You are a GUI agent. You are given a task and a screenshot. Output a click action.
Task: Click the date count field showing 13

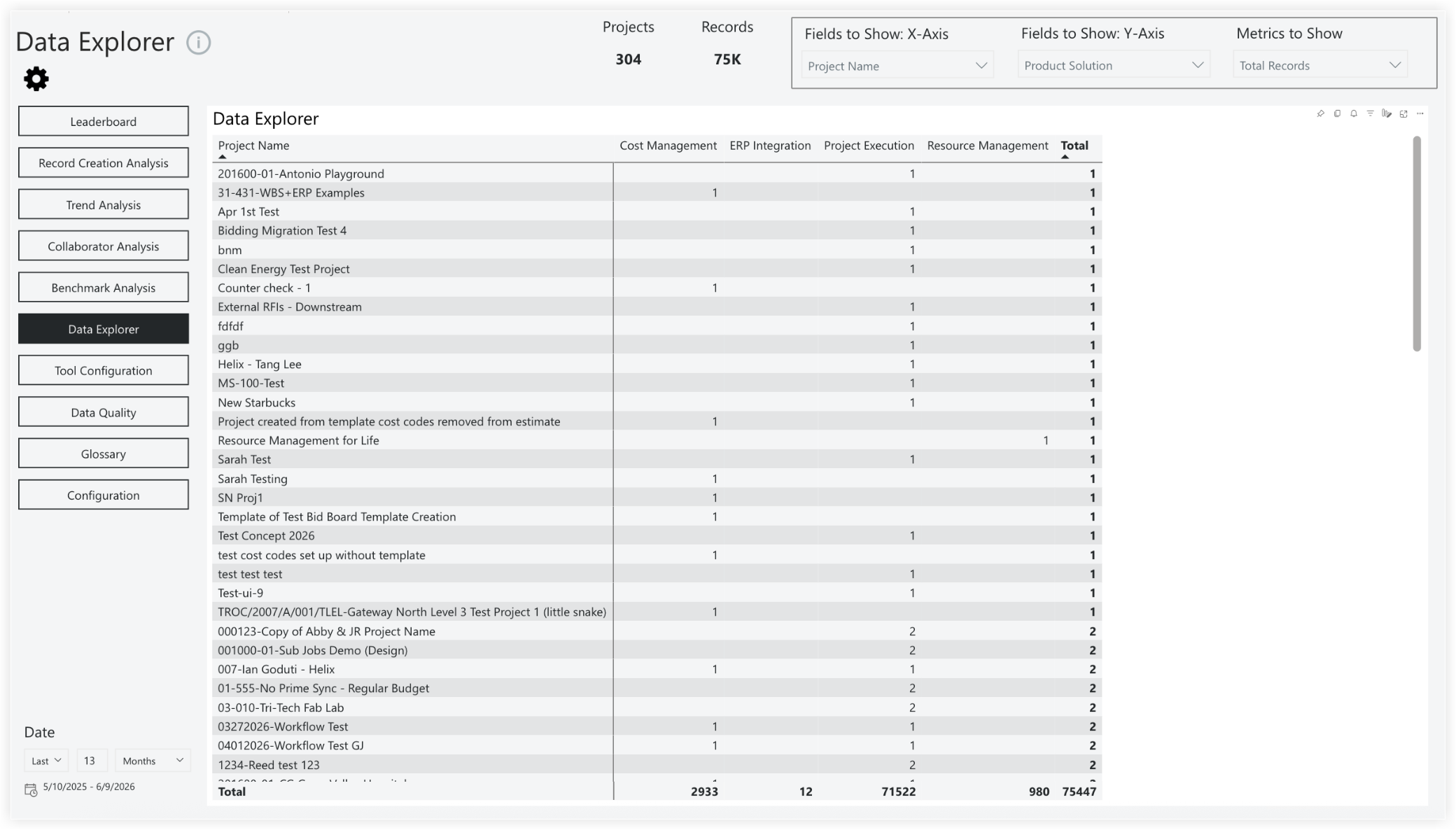coord(92,761)
